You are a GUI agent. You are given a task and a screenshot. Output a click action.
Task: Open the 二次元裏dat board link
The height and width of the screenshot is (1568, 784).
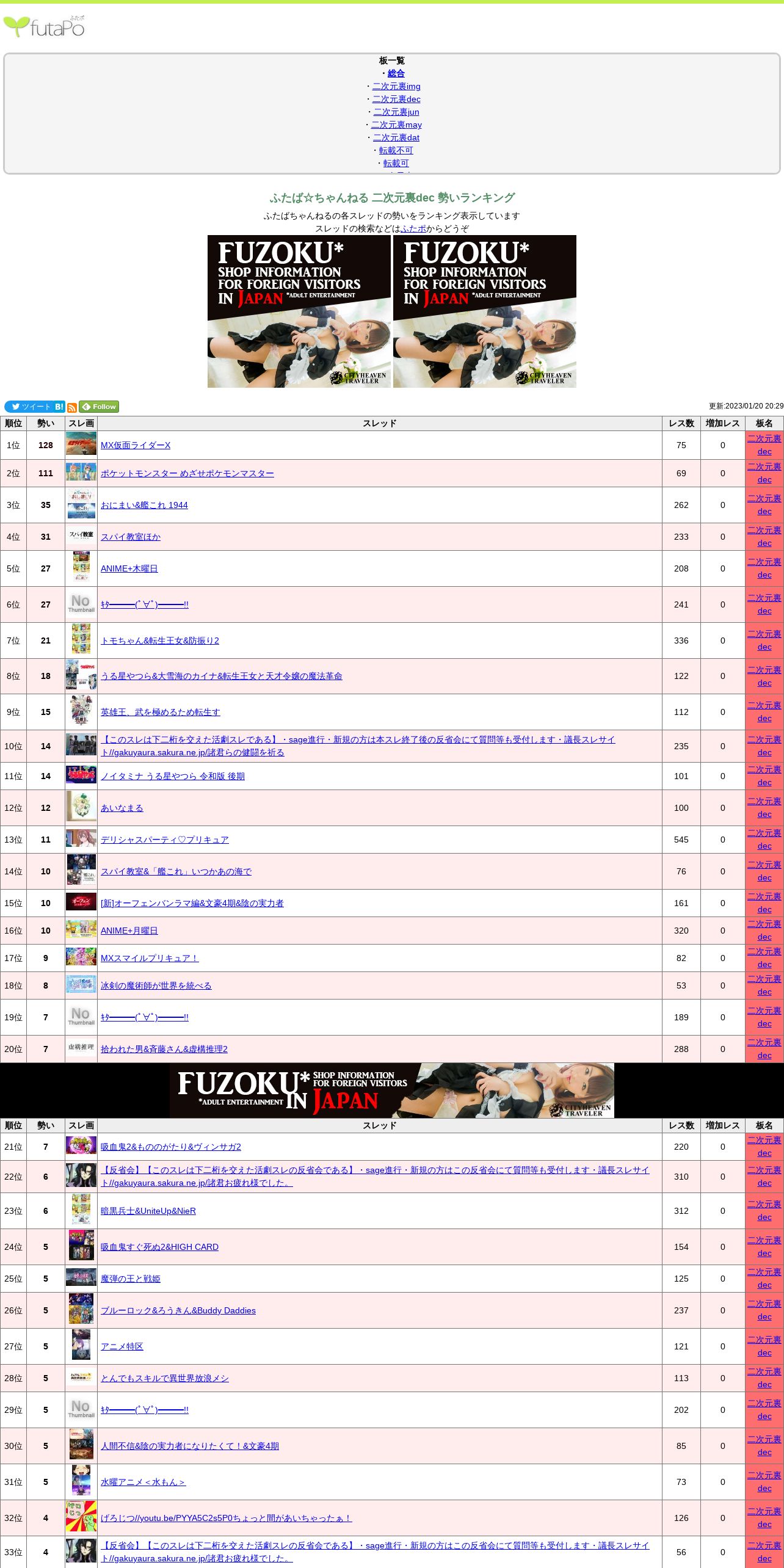click(396, 137)
